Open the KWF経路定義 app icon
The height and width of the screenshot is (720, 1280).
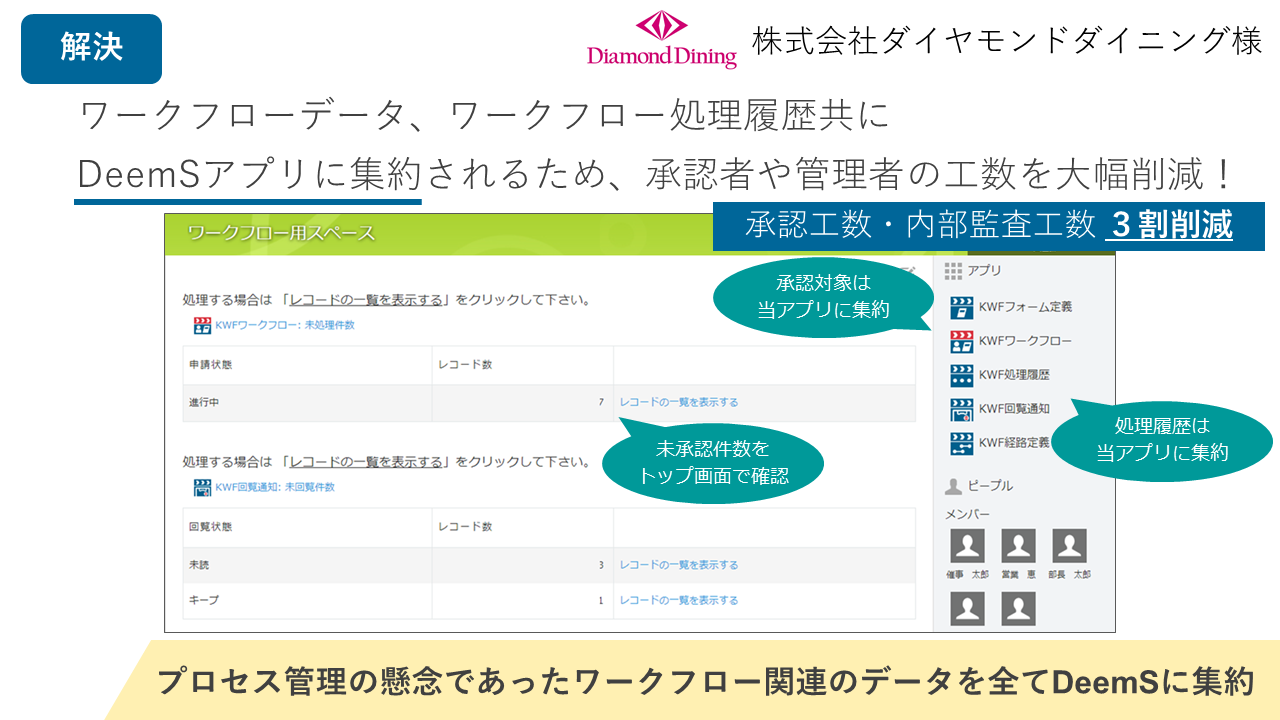tap(961, 443)
